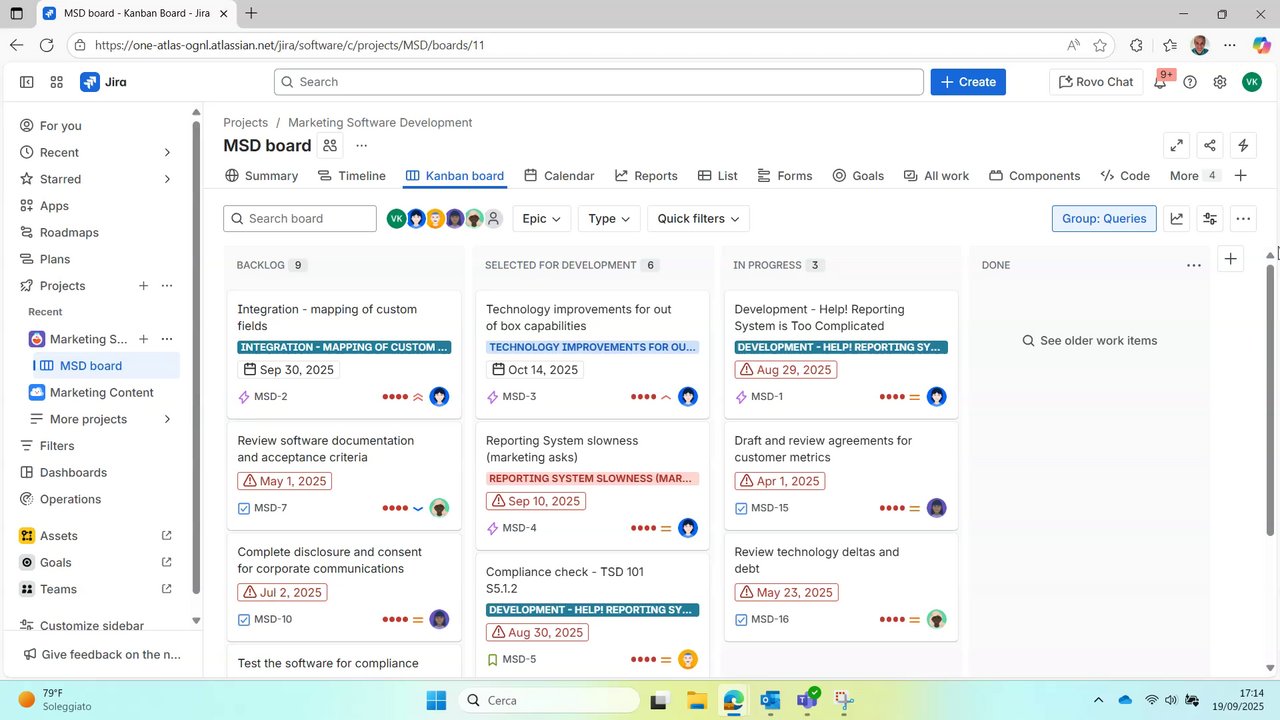Open Microsoft Outlook in taskbar

click(x=769, y=700)
